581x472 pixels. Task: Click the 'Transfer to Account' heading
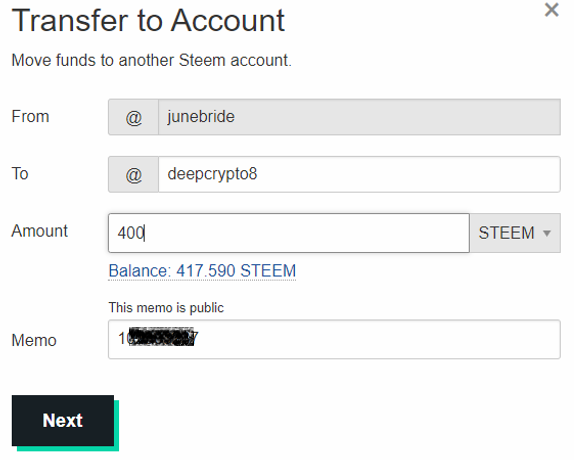pyautogui.click(x=148, y=20)
